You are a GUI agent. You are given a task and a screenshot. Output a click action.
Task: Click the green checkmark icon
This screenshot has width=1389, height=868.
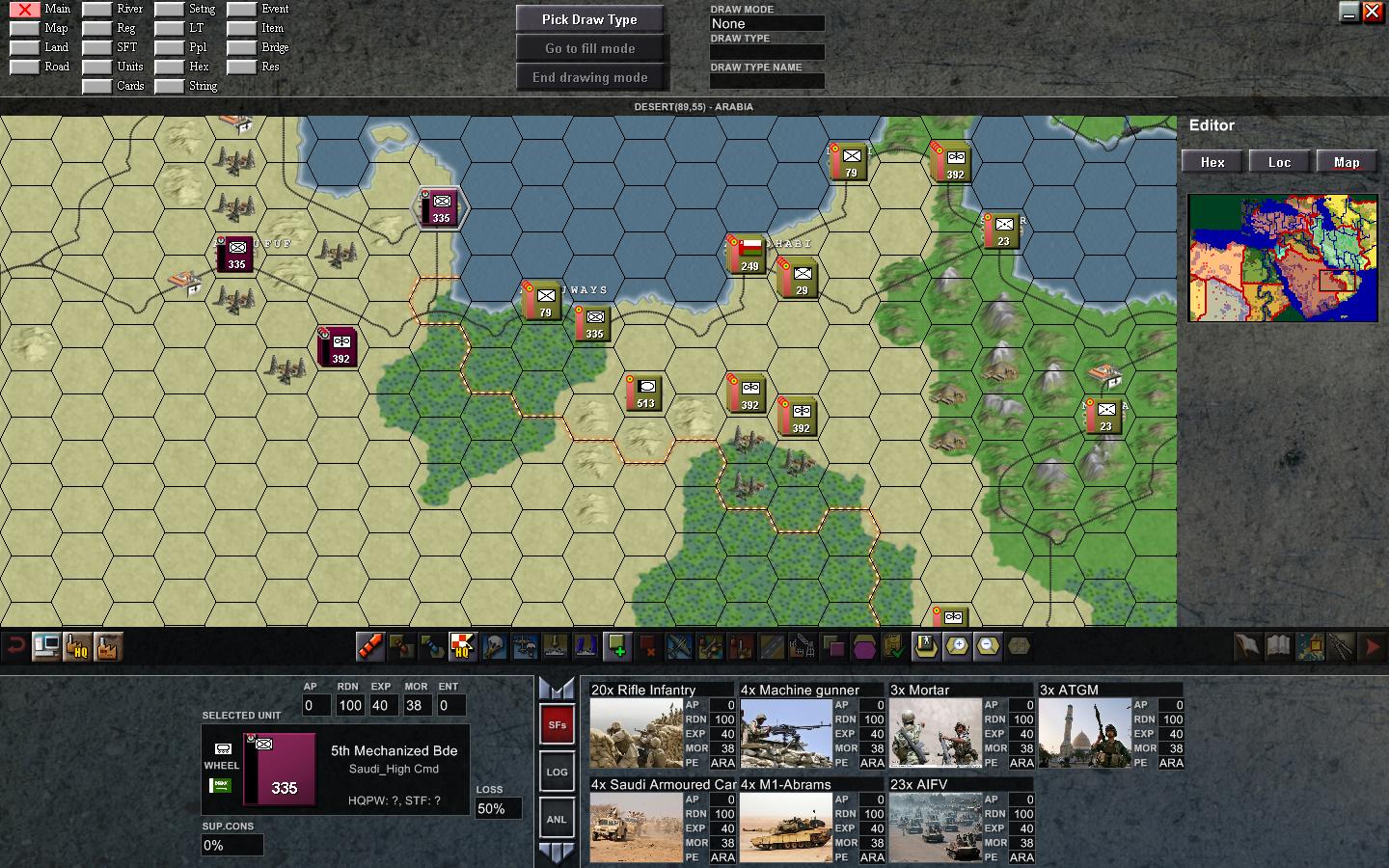pos(895,646)
